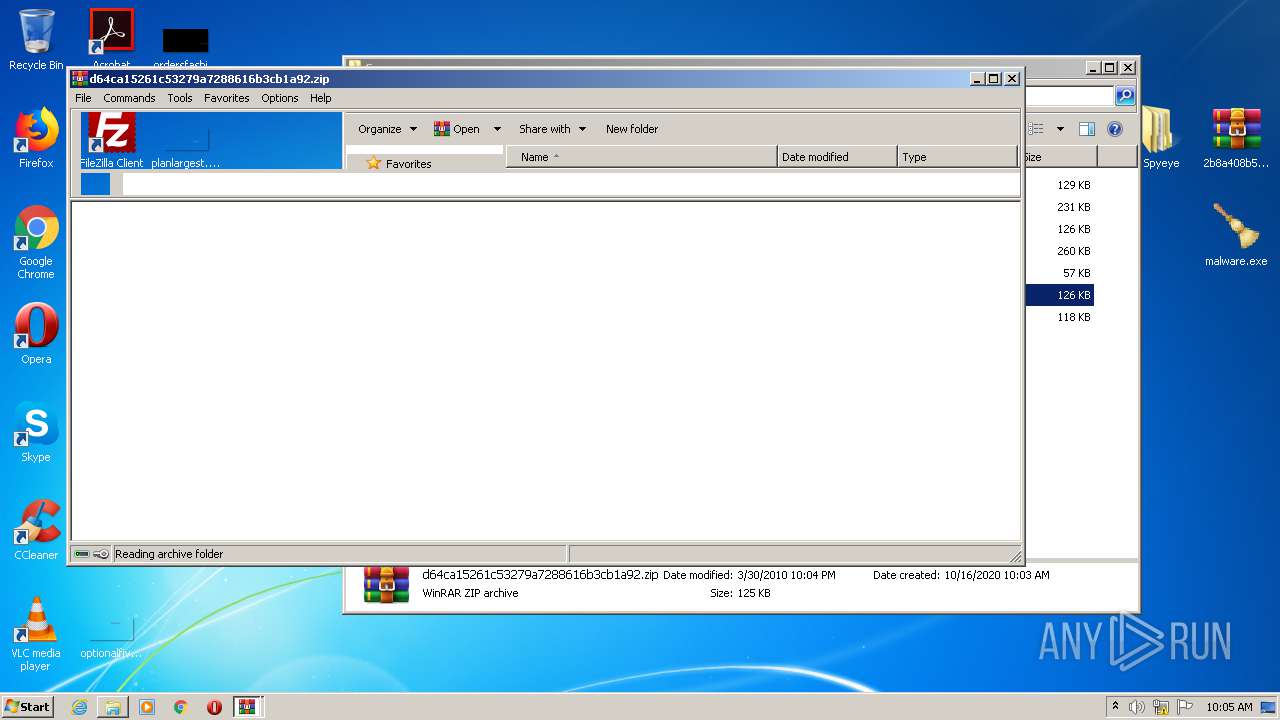Viewport: 1280px width, 720px height.
Task: Select the Spyeye folder on desktop
Action: 1161,138
